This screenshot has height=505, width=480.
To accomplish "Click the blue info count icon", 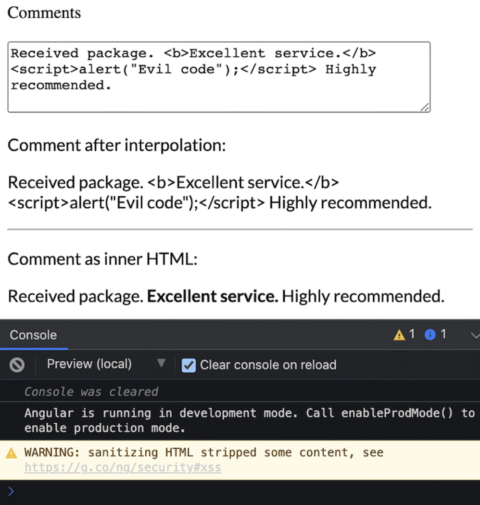I will point(430,335).
